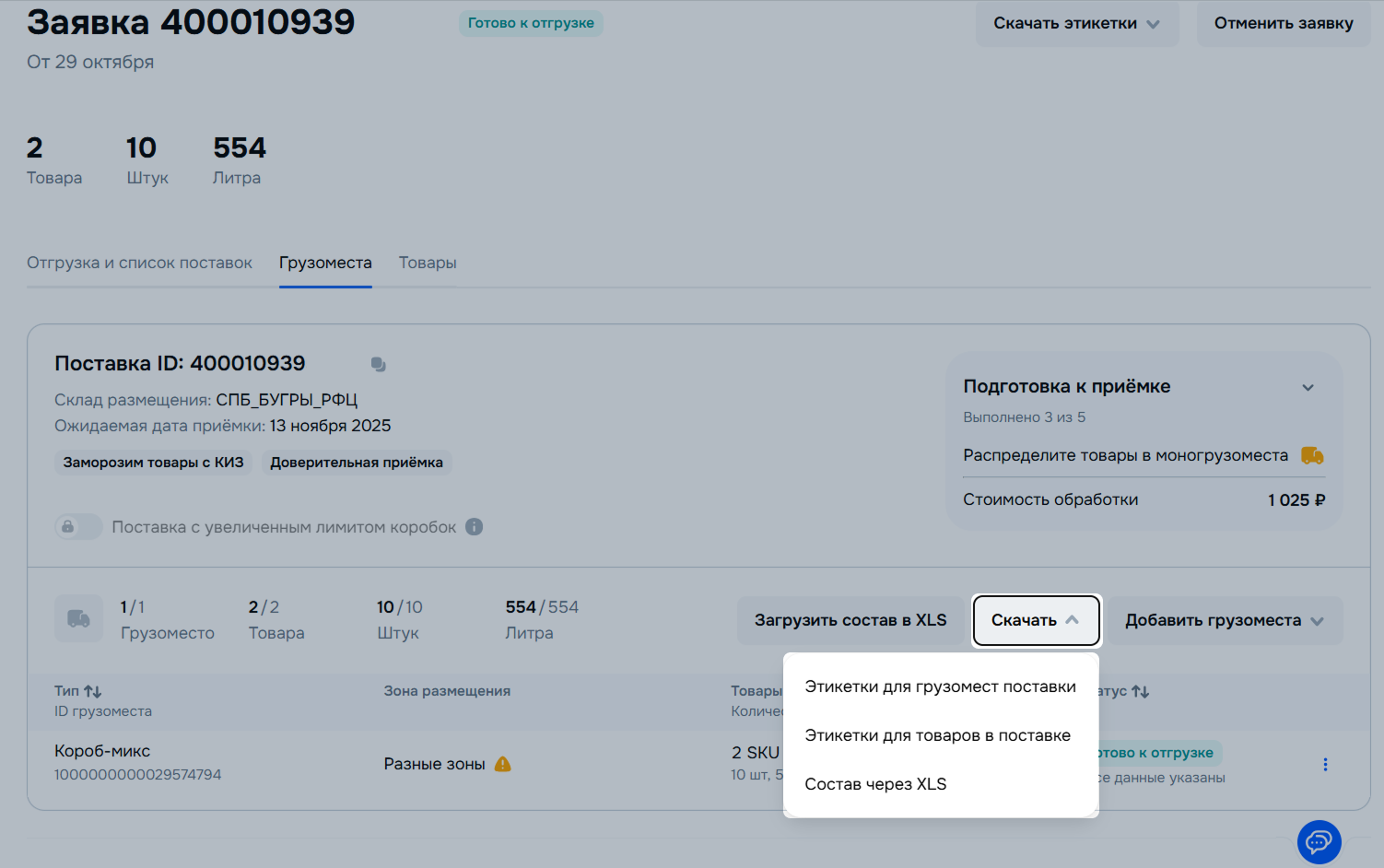Image resolution: width=1384 pixels, height=868 pixels.
Task: Switch to the Товары tab
Action: tap(428, 263)
